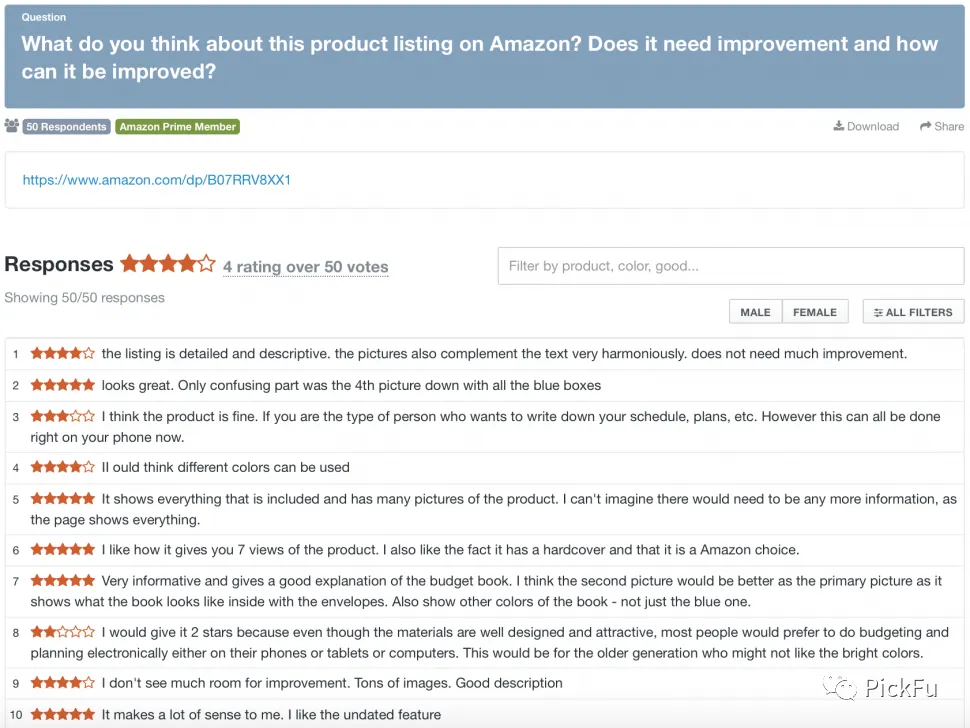Click the respondents group icon
Image resolution: width=970 pixels, height=728 pixels.
tap(12, 126)
